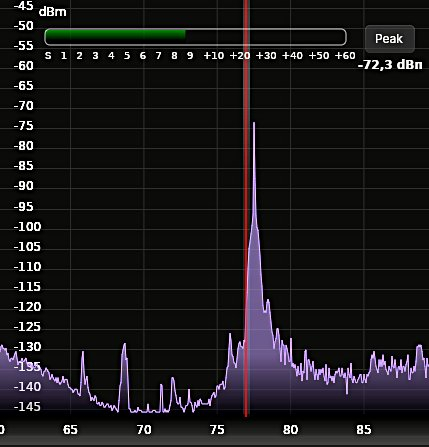Screen dimensions: 429x447
Task: Click the 65 frequency axis label
Action: point(70,430)
